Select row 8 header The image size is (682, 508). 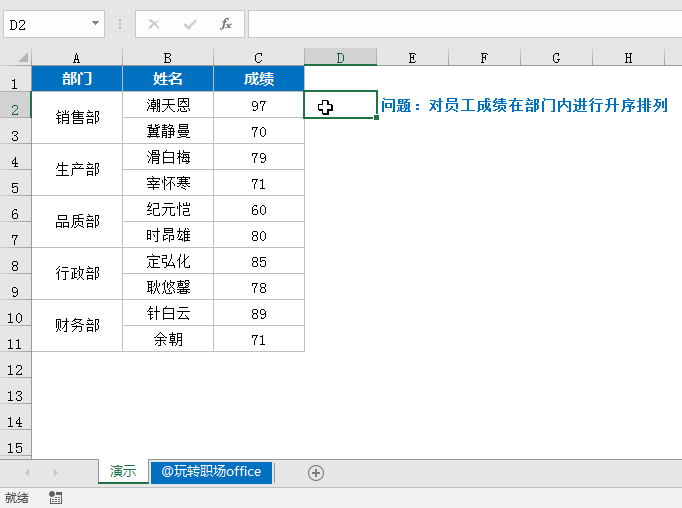point(15,261)
